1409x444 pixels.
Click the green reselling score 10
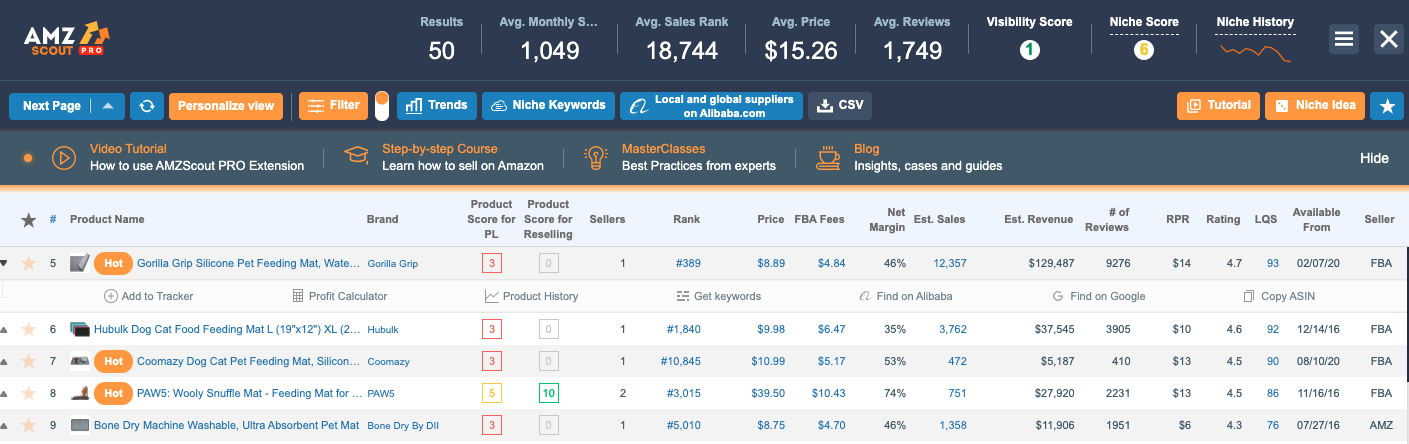pyautogui.click(x=548, y=393)
